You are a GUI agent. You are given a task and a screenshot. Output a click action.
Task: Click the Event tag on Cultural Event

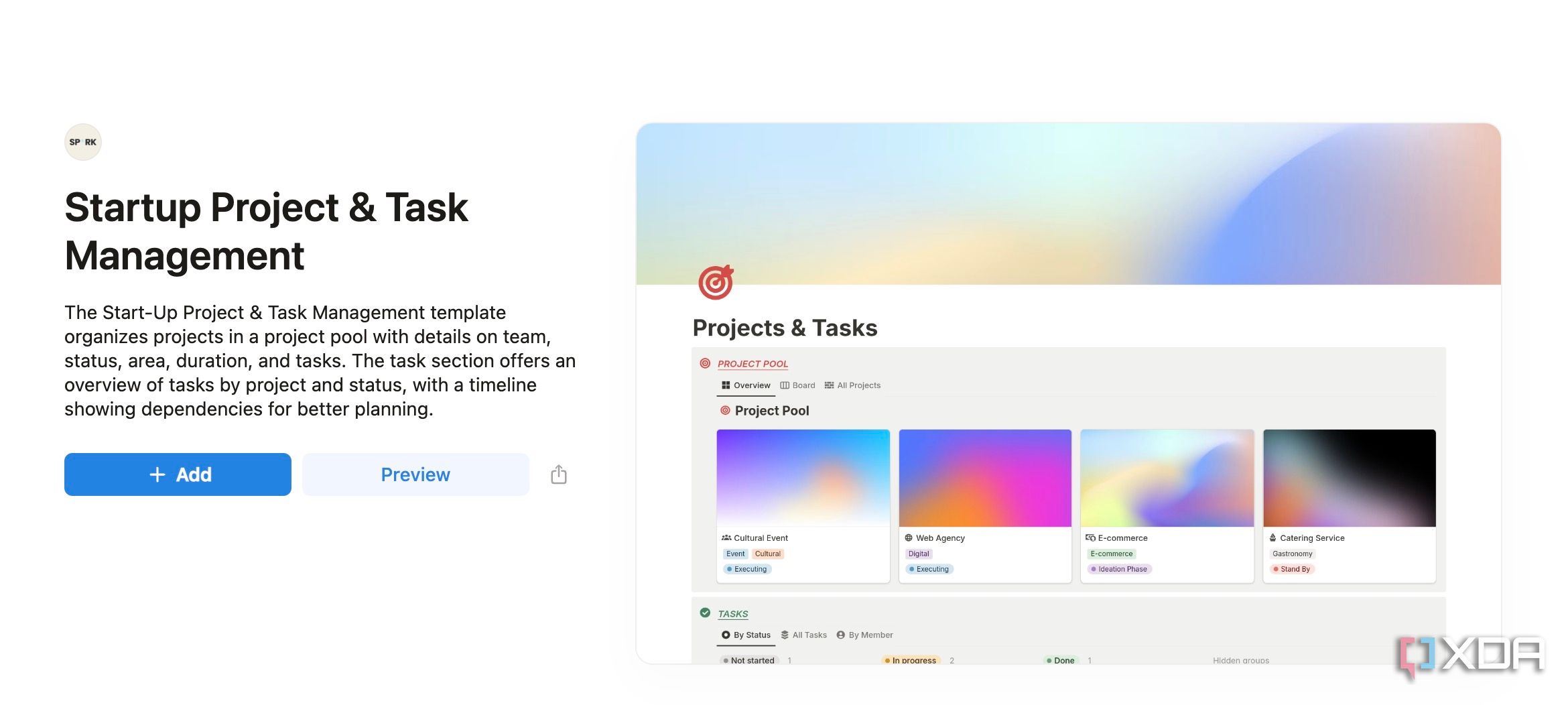tap(735, 554)
